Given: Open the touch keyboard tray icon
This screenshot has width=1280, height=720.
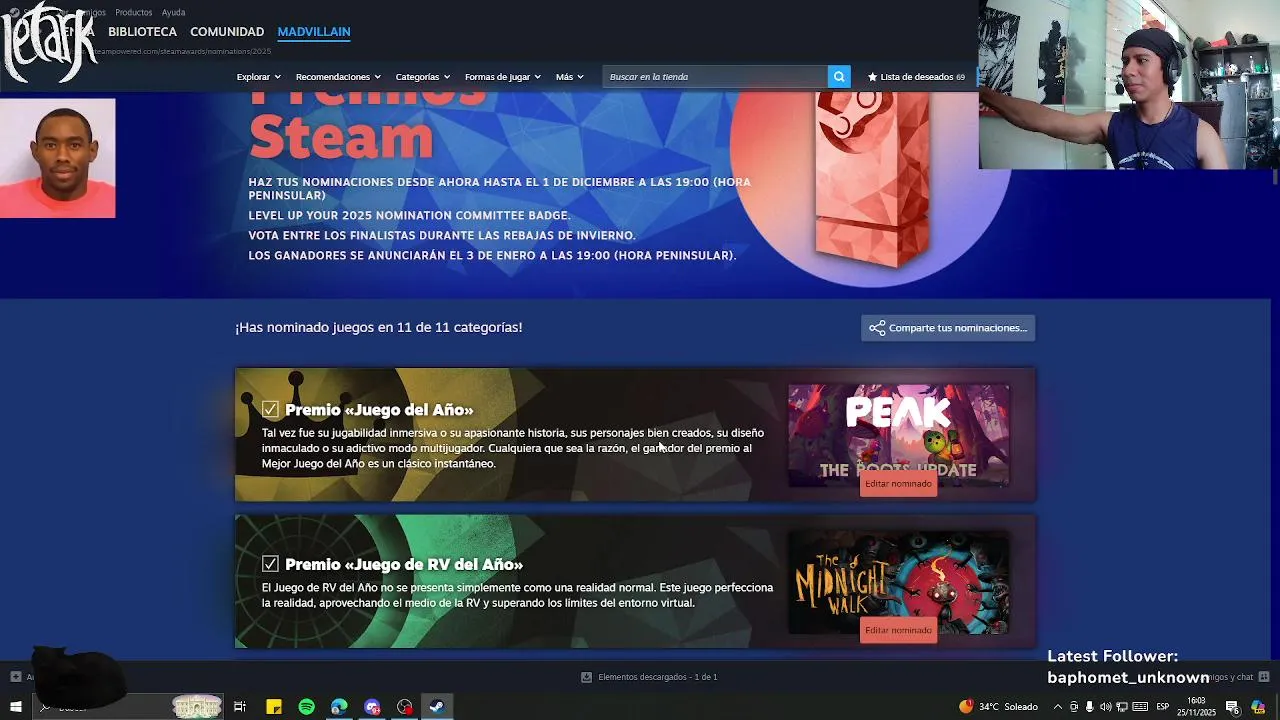Looking at the screenshot, I should 1140,707.
